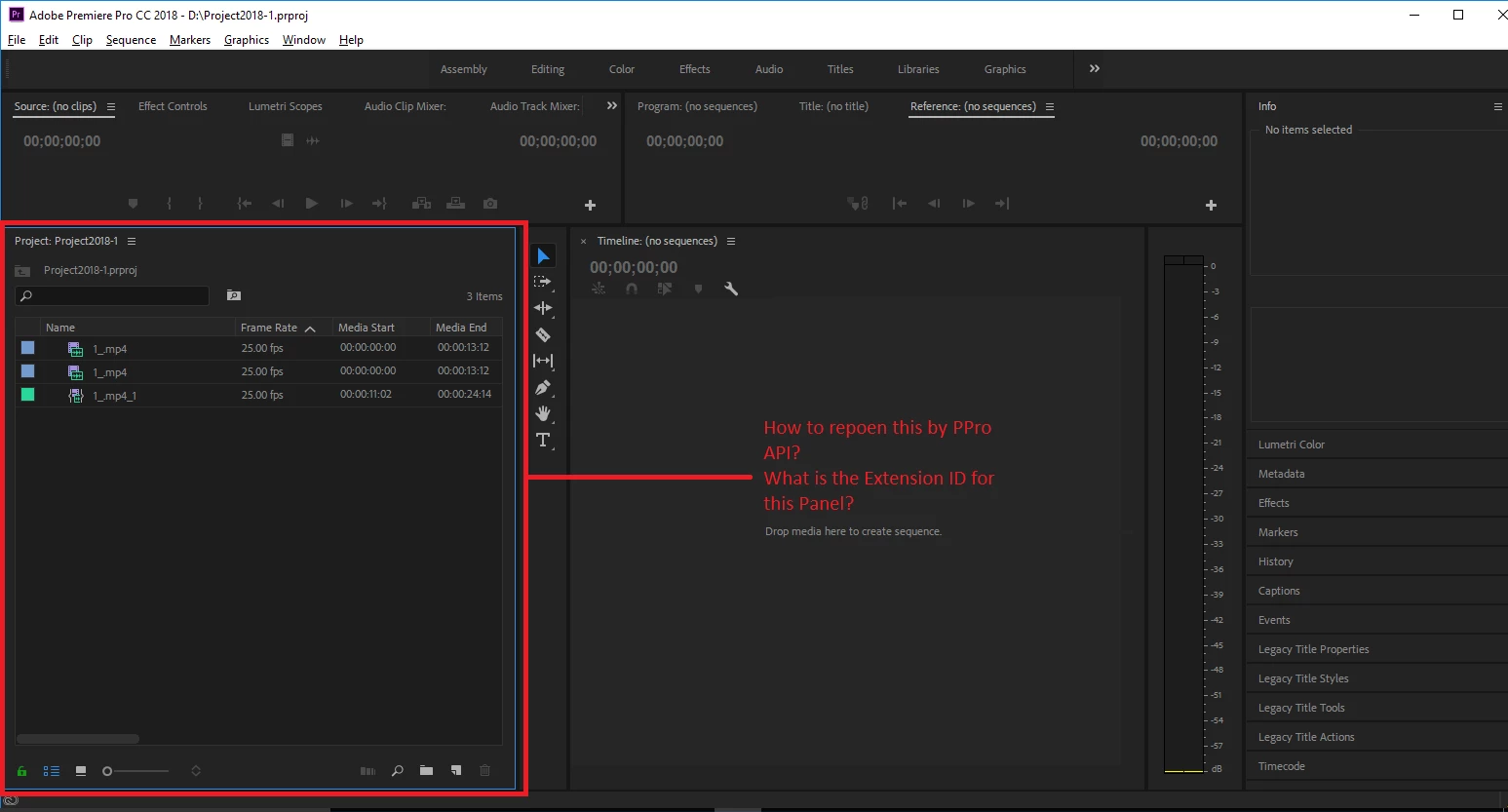Step forward one frame in Source monitor
This screenshot has width=1508, height=812.
click(346, 204)
